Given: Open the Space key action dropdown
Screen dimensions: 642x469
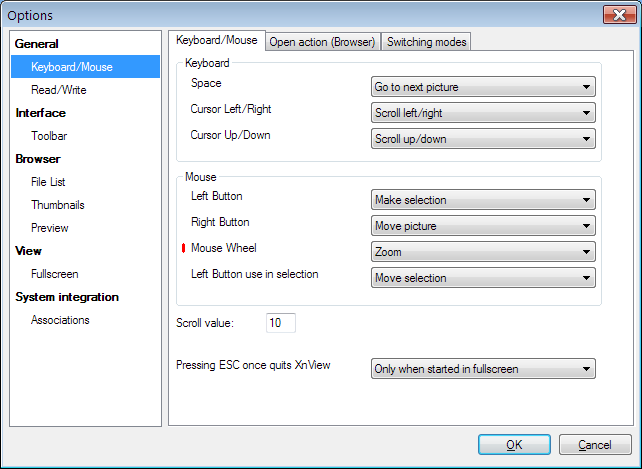Looking at the screenshot, I should 484,87.
